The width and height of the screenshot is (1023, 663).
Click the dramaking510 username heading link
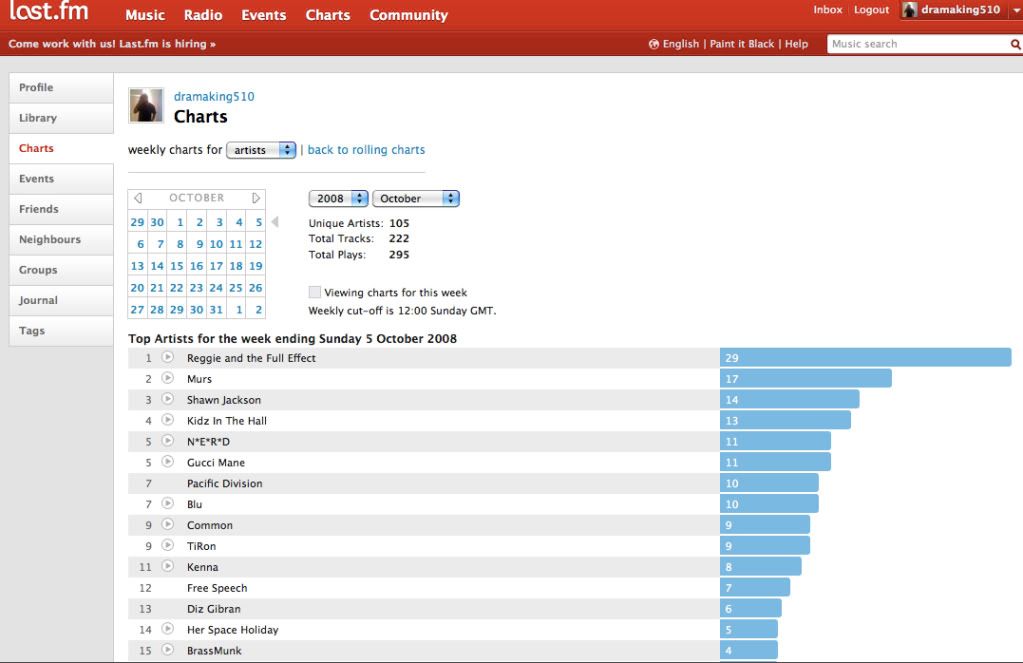[x=214, y=97]
